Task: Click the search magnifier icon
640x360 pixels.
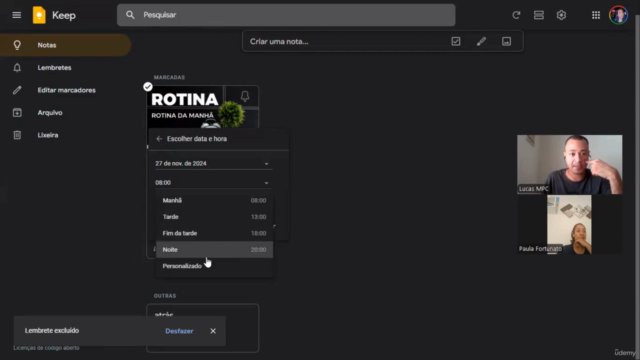Action: (x=130, y=15)
